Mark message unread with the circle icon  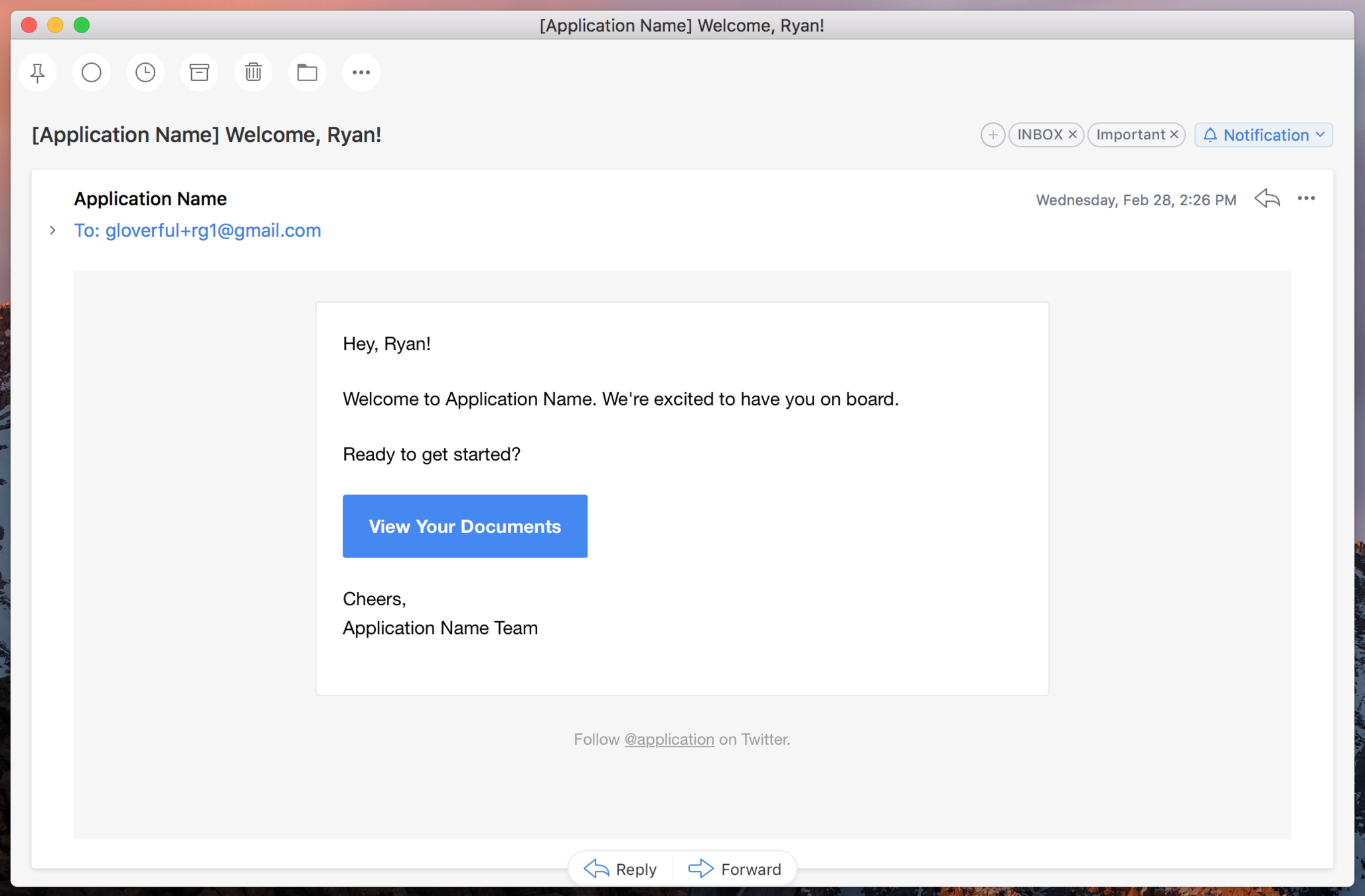pos(92,72)
